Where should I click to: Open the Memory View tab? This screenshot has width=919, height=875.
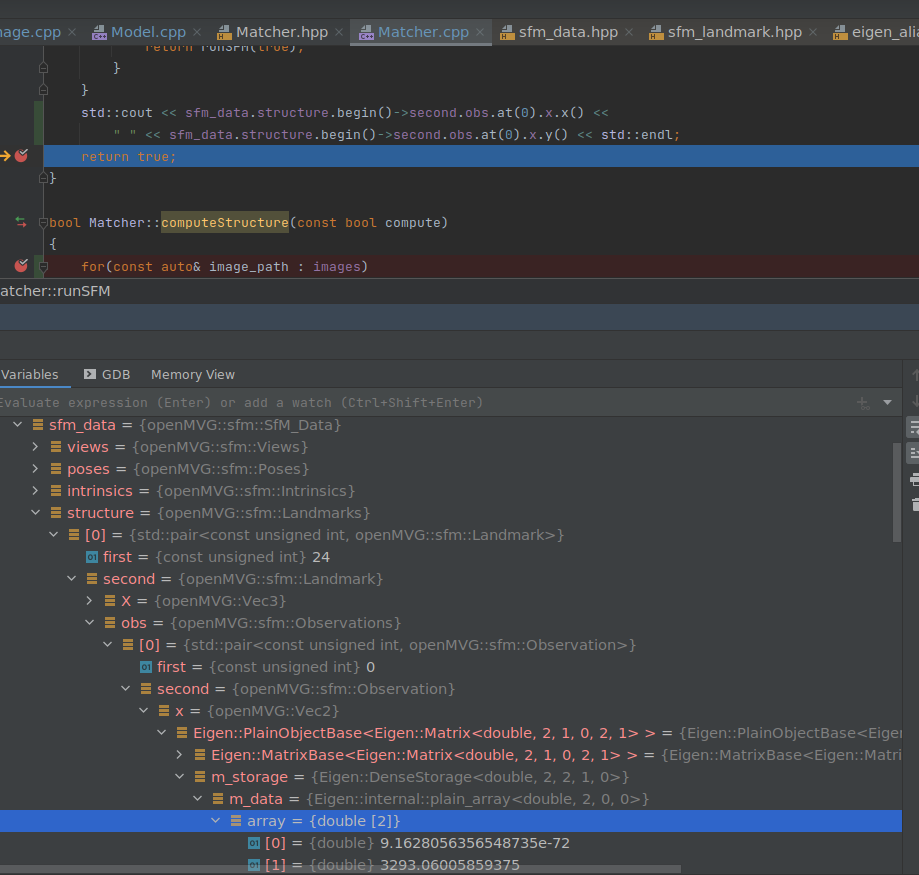193,374
